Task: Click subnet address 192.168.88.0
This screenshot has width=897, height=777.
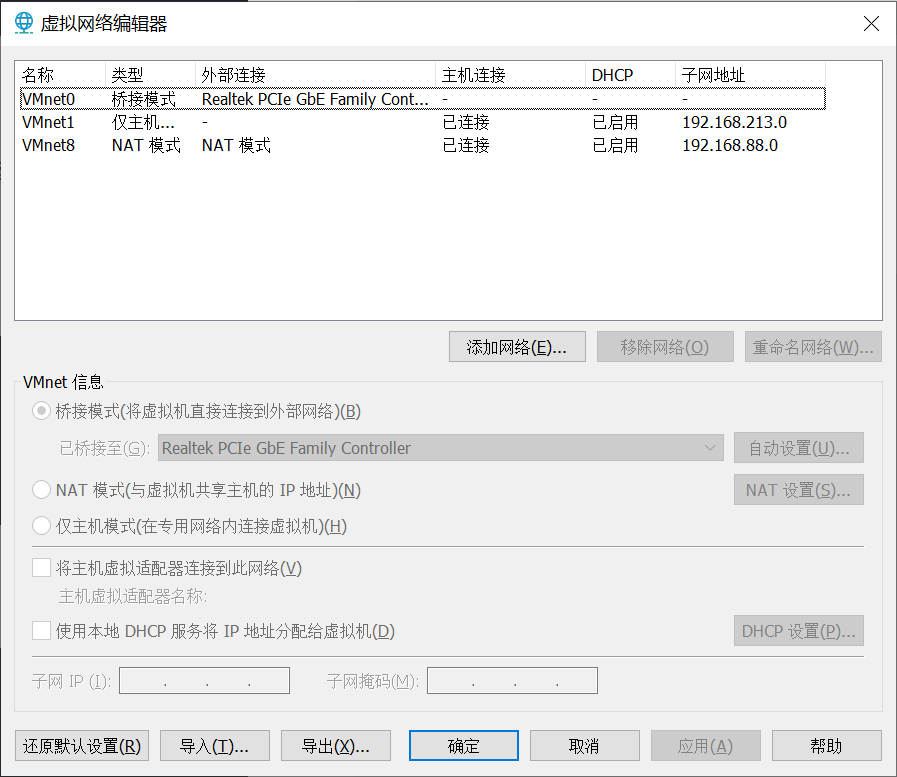Action: [x=730, y=145]
